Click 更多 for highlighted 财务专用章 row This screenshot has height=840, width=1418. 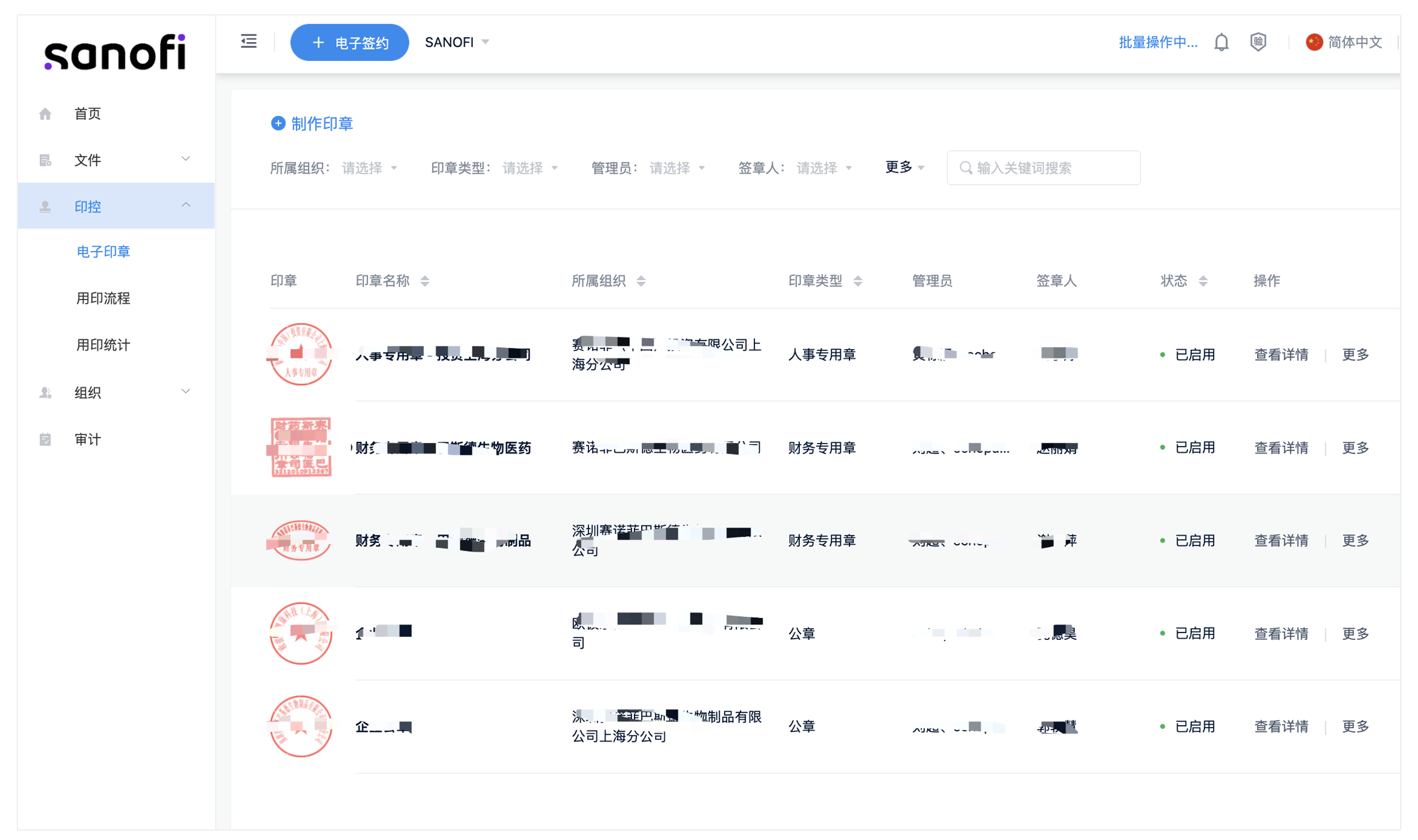pos(1356,541)
